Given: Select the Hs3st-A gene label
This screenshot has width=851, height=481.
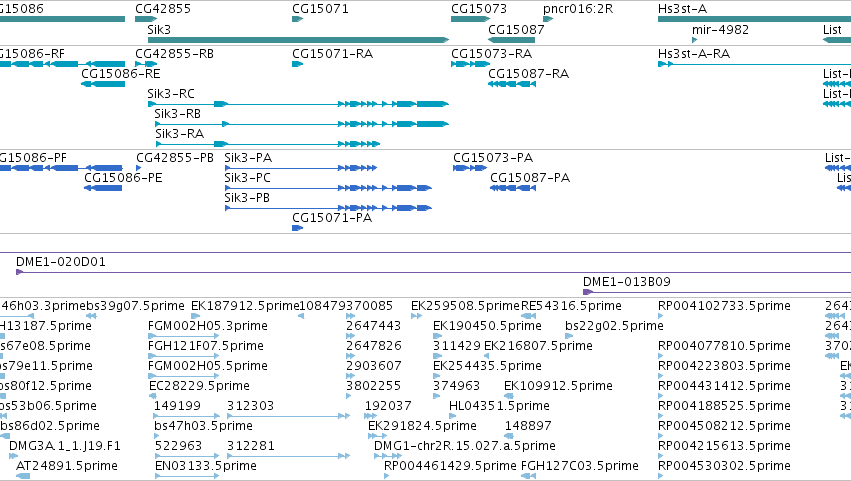Looking at the screenshot, I should (x=682, y=9).
